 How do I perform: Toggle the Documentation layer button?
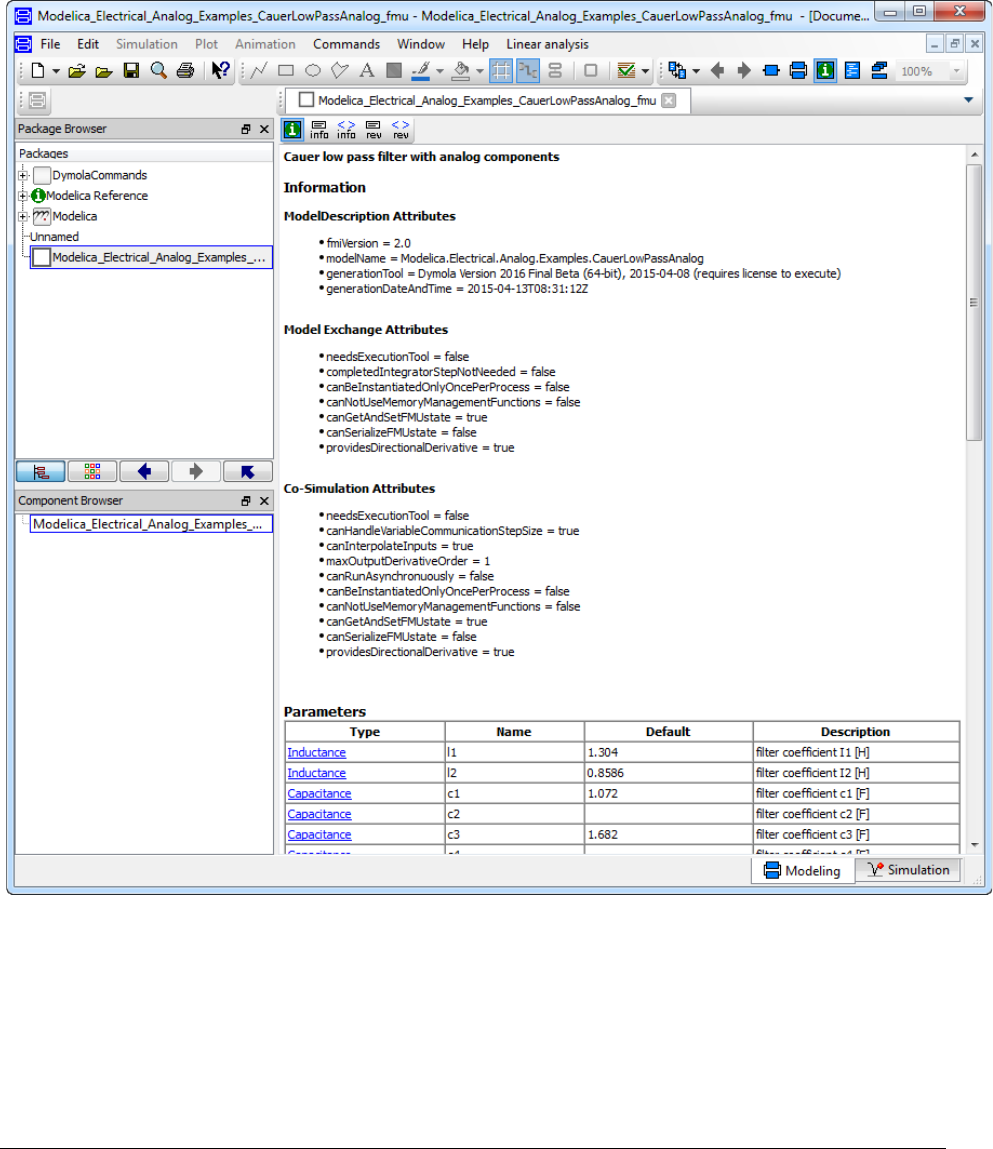[x=825, y=71]
